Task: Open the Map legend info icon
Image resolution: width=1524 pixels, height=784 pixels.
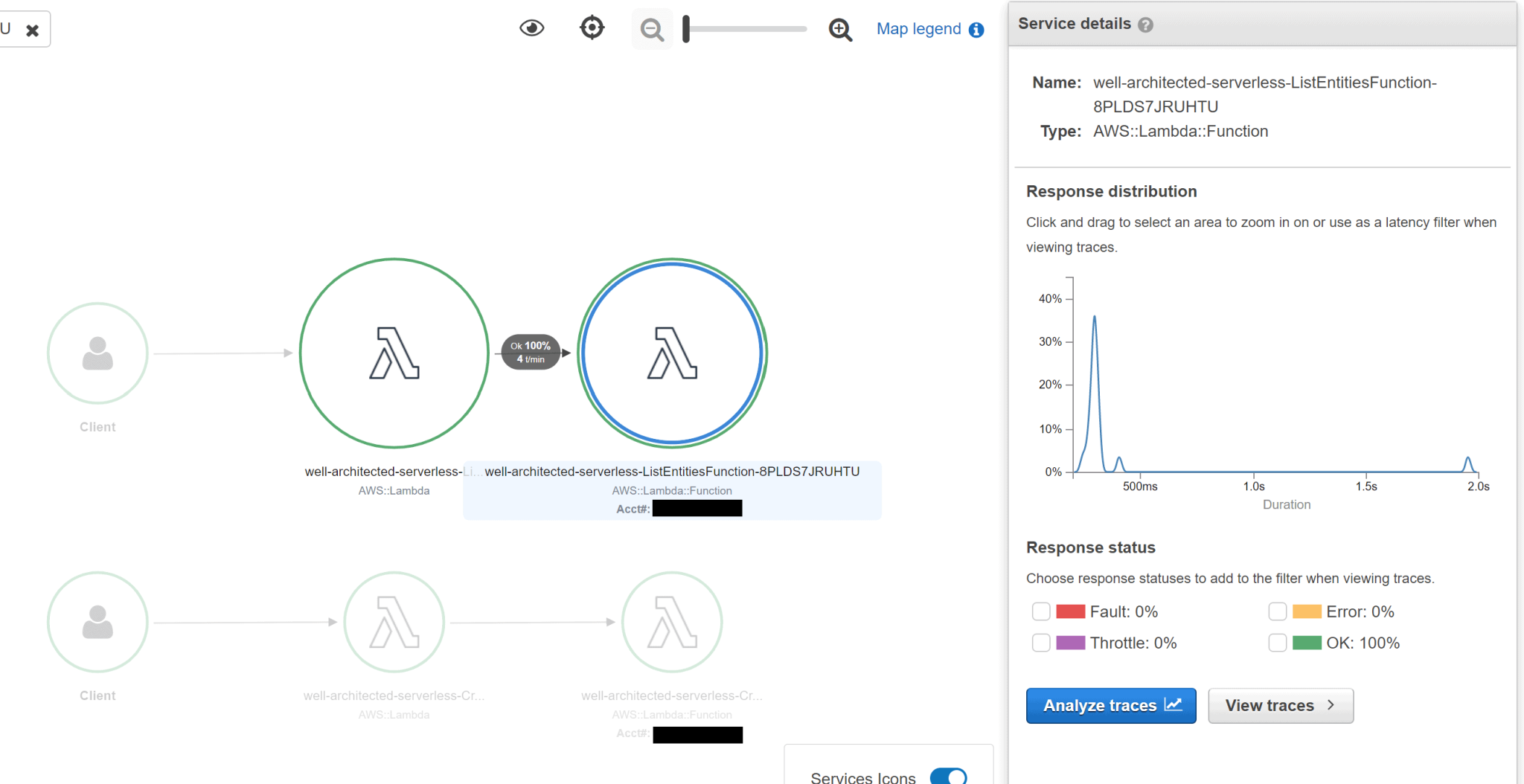Action: tap(976, 29)
